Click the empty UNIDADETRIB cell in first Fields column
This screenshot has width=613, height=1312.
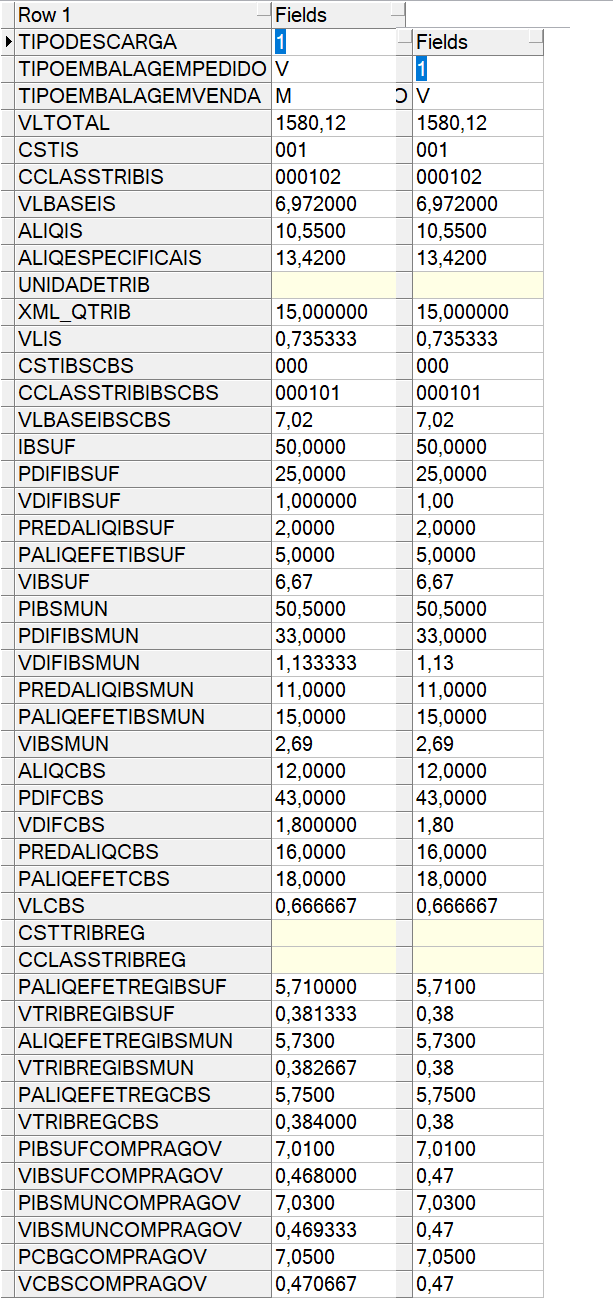click(x=339, y=285)
